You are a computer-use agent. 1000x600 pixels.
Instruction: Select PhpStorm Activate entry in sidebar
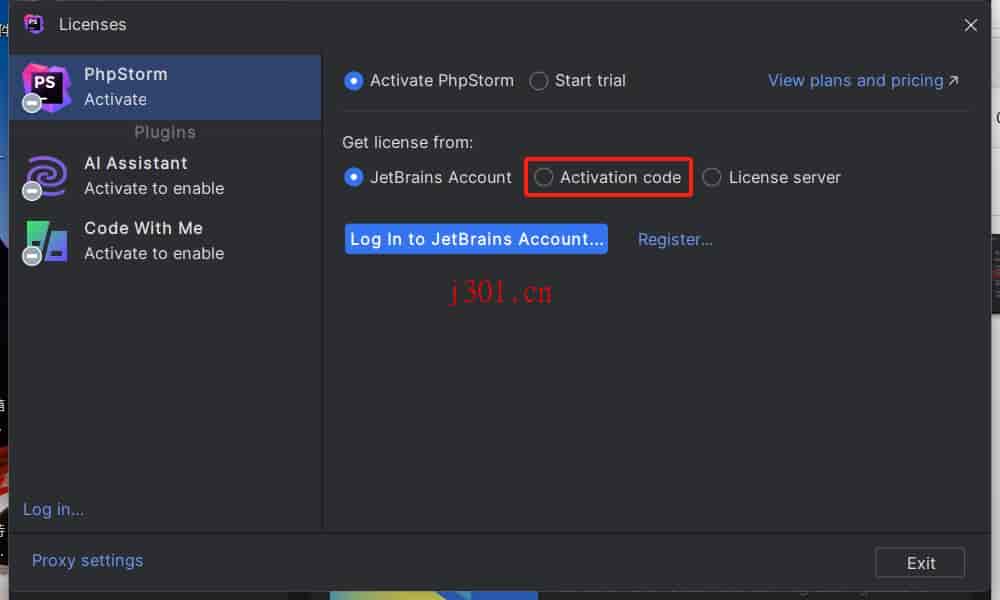[x=166, y=87]
